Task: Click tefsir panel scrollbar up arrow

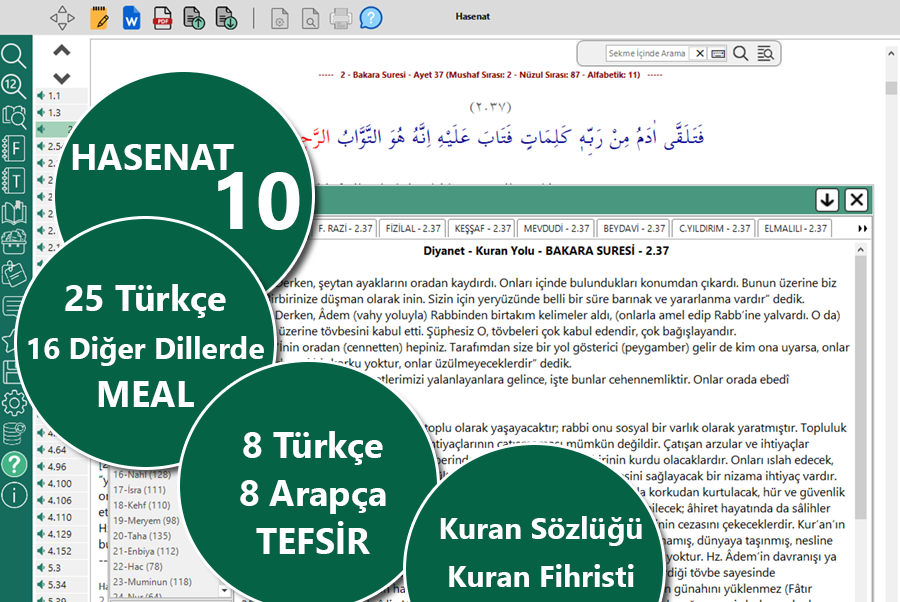Action: (x=860, y=249)
